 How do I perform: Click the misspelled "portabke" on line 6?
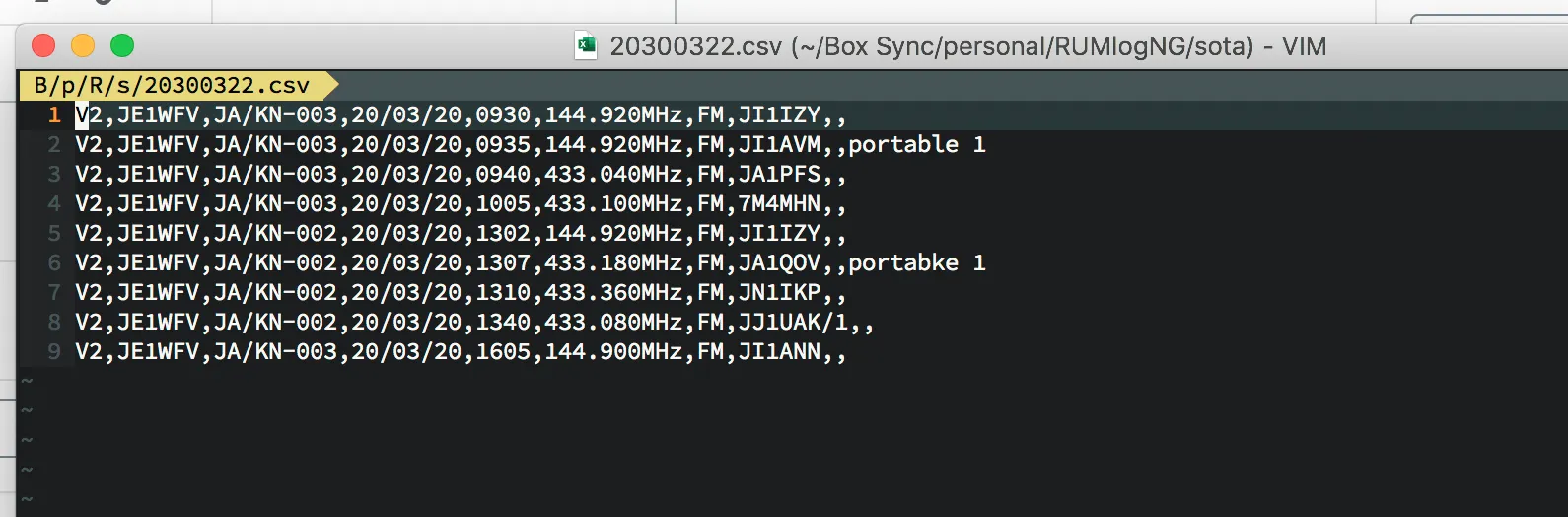tap(903, 262)
